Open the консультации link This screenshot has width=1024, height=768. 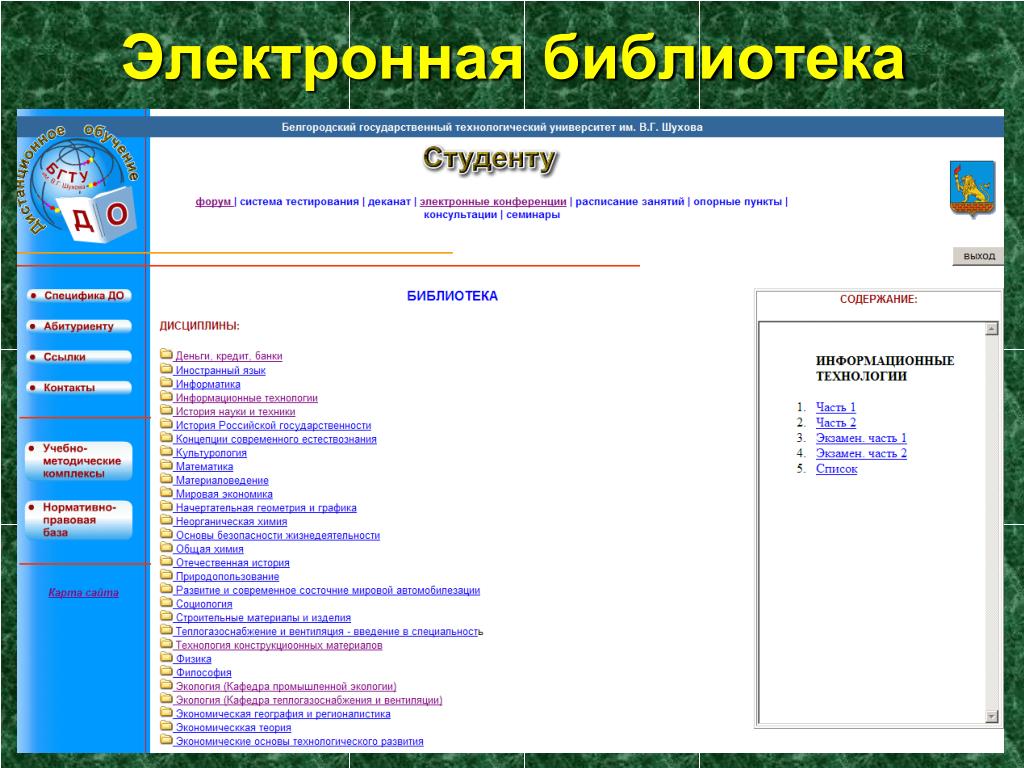pyautogui.click(x=460, y=215)
